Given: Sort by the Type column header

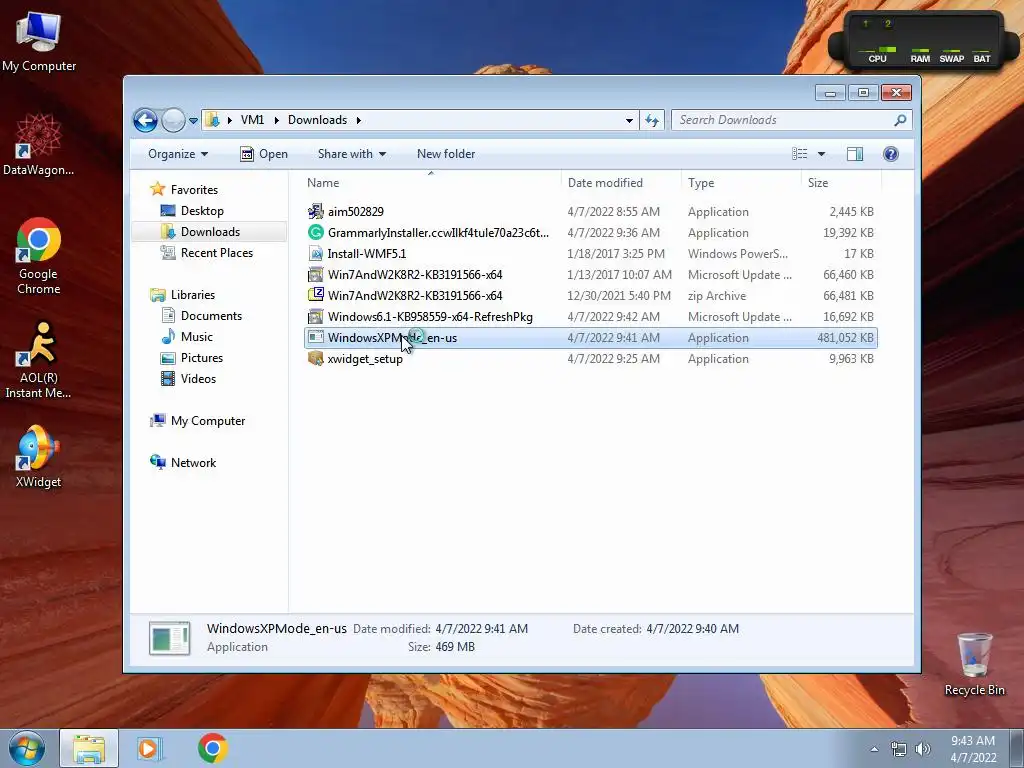Looking at the screenshot, I should (x=701, y=183).
